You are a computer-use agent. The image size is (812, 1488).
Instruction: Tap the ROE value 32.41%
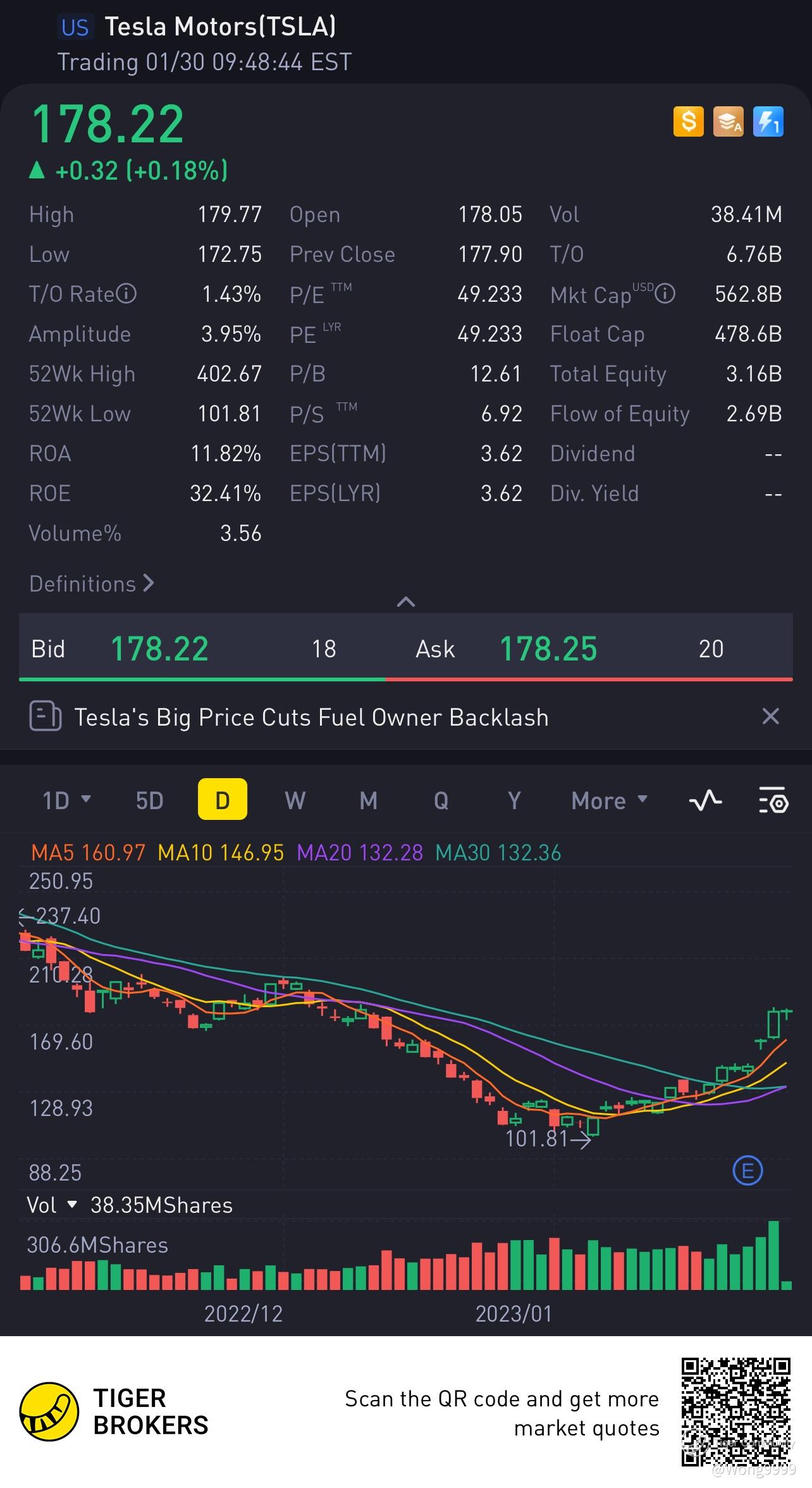[x=226, y=493]
